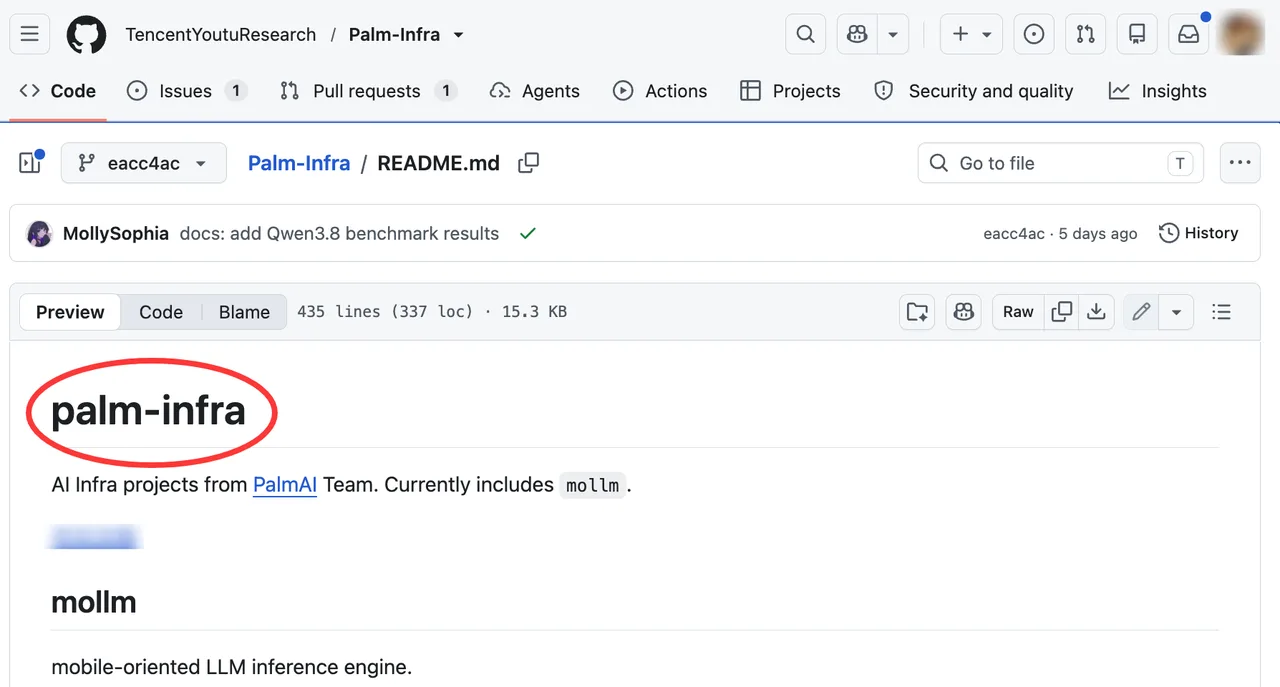Expand the file tree side panel
This screenshot has height=687, width=1280.
click(x=30, y=163)
